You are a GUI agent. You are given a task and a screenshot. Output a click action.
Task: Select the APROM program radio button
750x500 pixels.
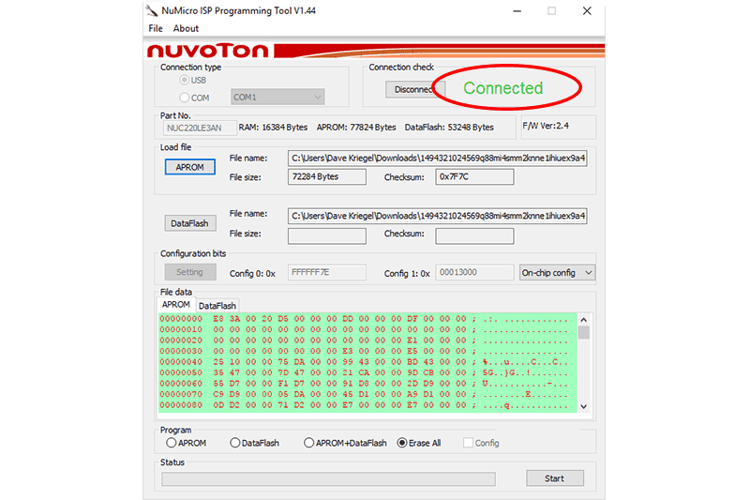(x=171, y=443)
